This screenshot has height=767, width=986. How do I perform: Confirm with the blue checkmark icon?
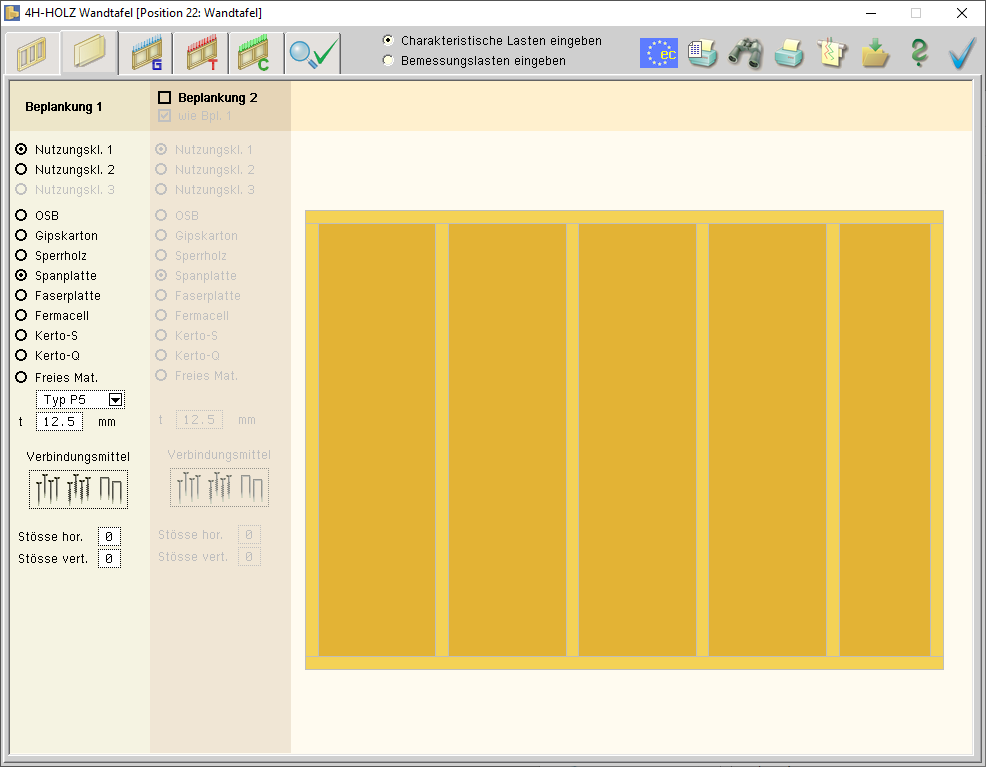pyautogui.click(x=962, y=53)
